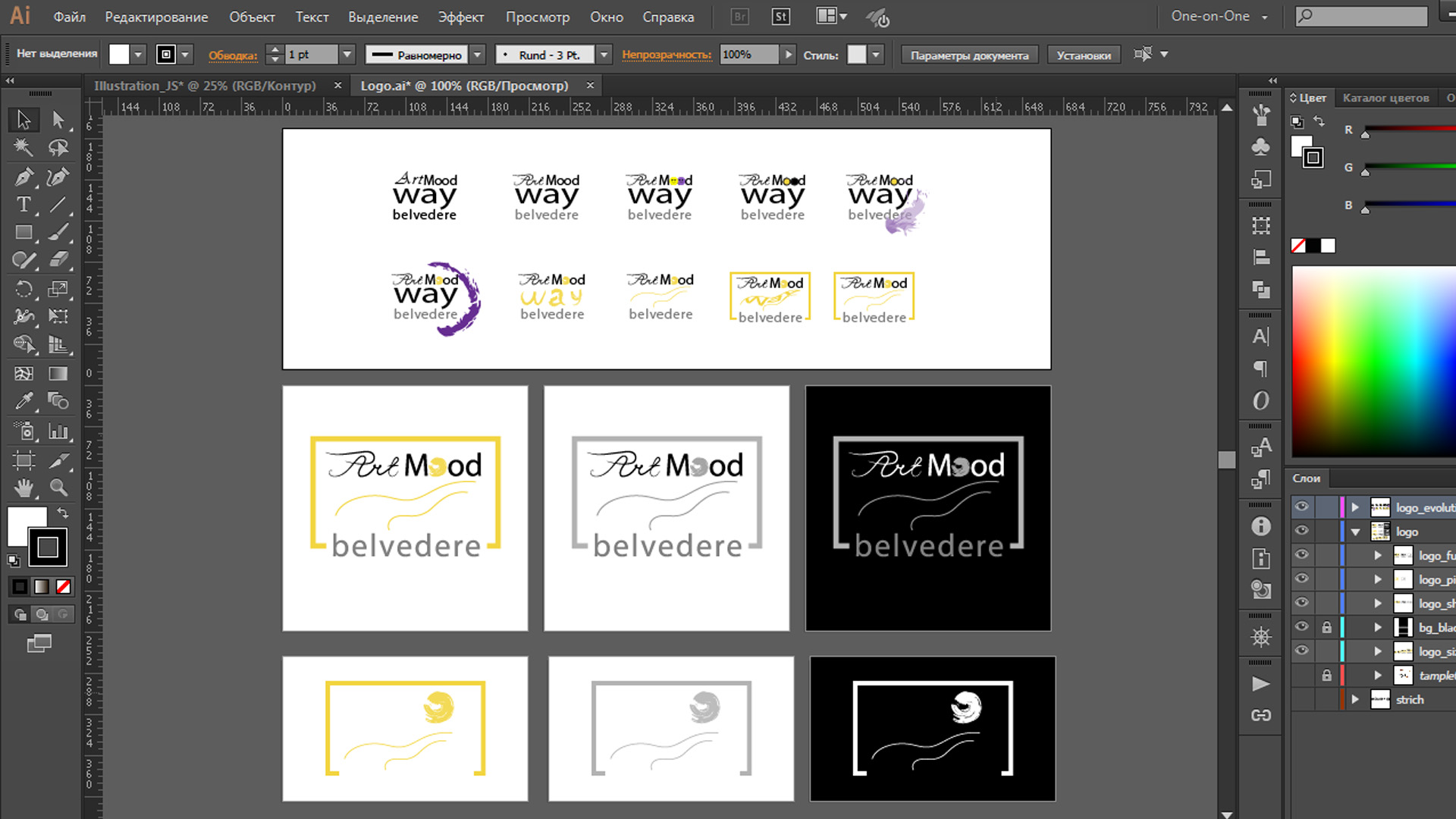Viewport: 1456px width, 819px height.
Task: Select the Gradient tool
Action: pyautogui.click(x=58, y=373)
